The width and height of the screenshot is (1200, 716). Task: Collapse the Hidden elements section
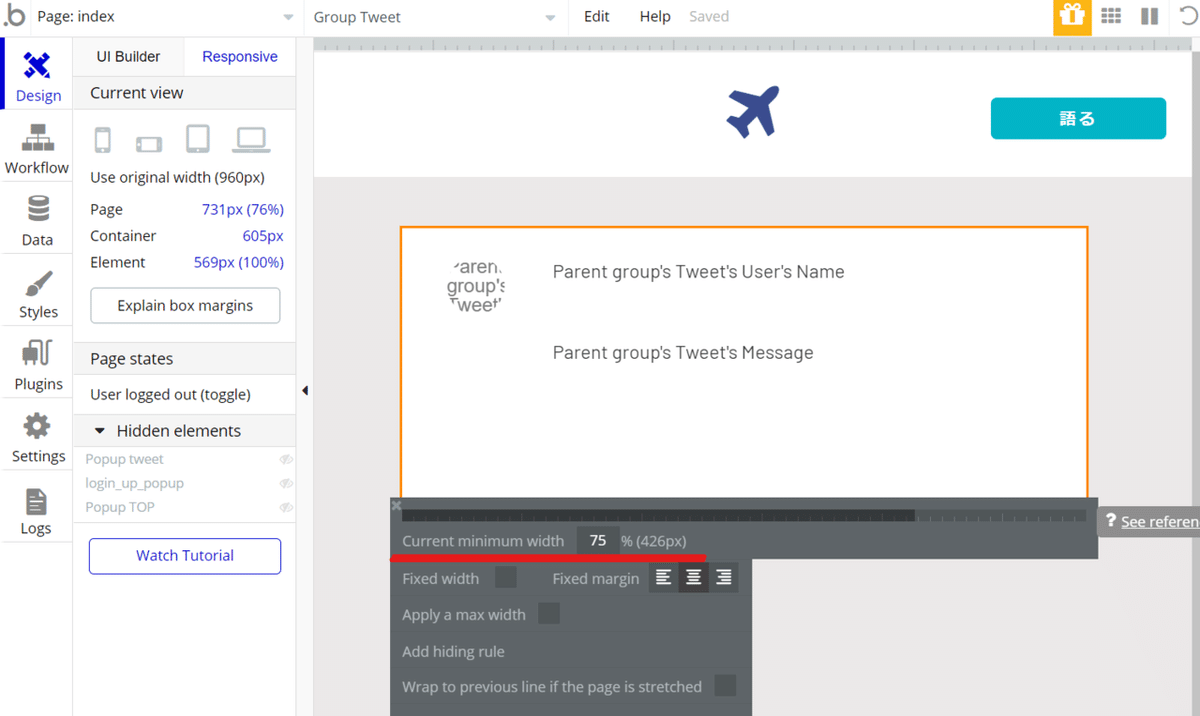click(x=100, y=431)
